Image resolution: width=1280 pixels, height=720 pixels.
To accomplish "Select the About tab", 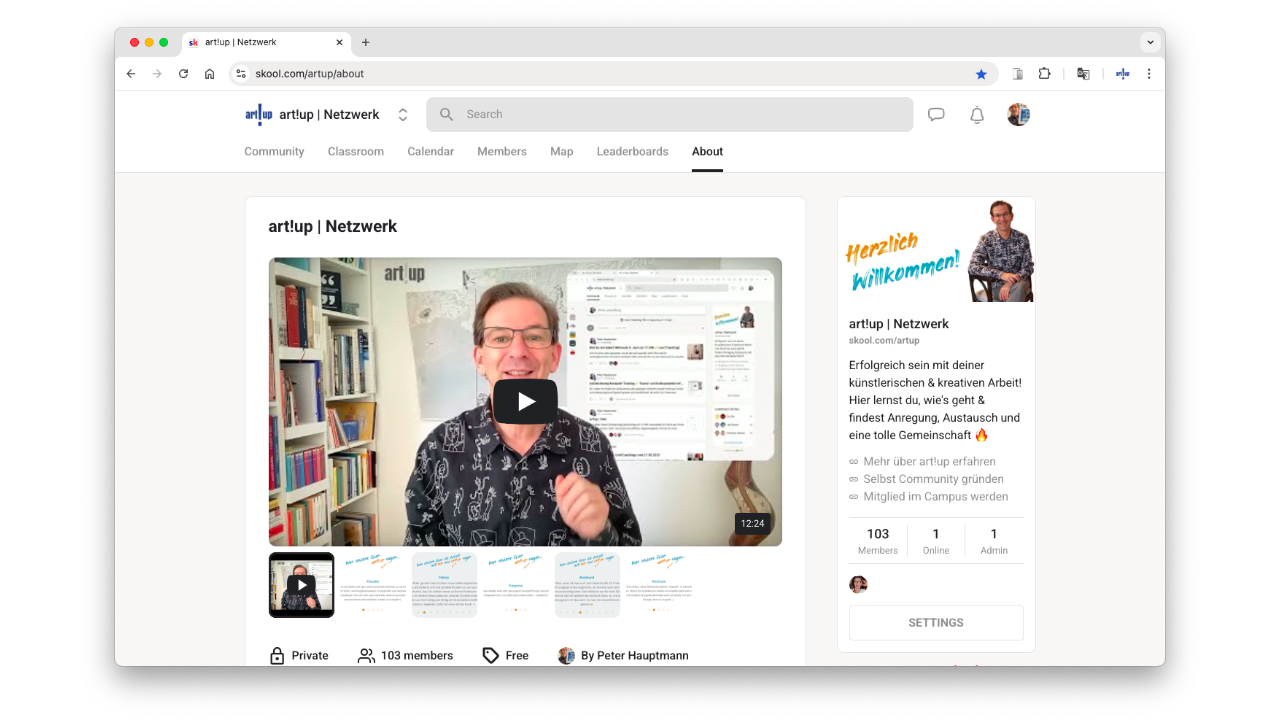I will (x=707, y=152).
